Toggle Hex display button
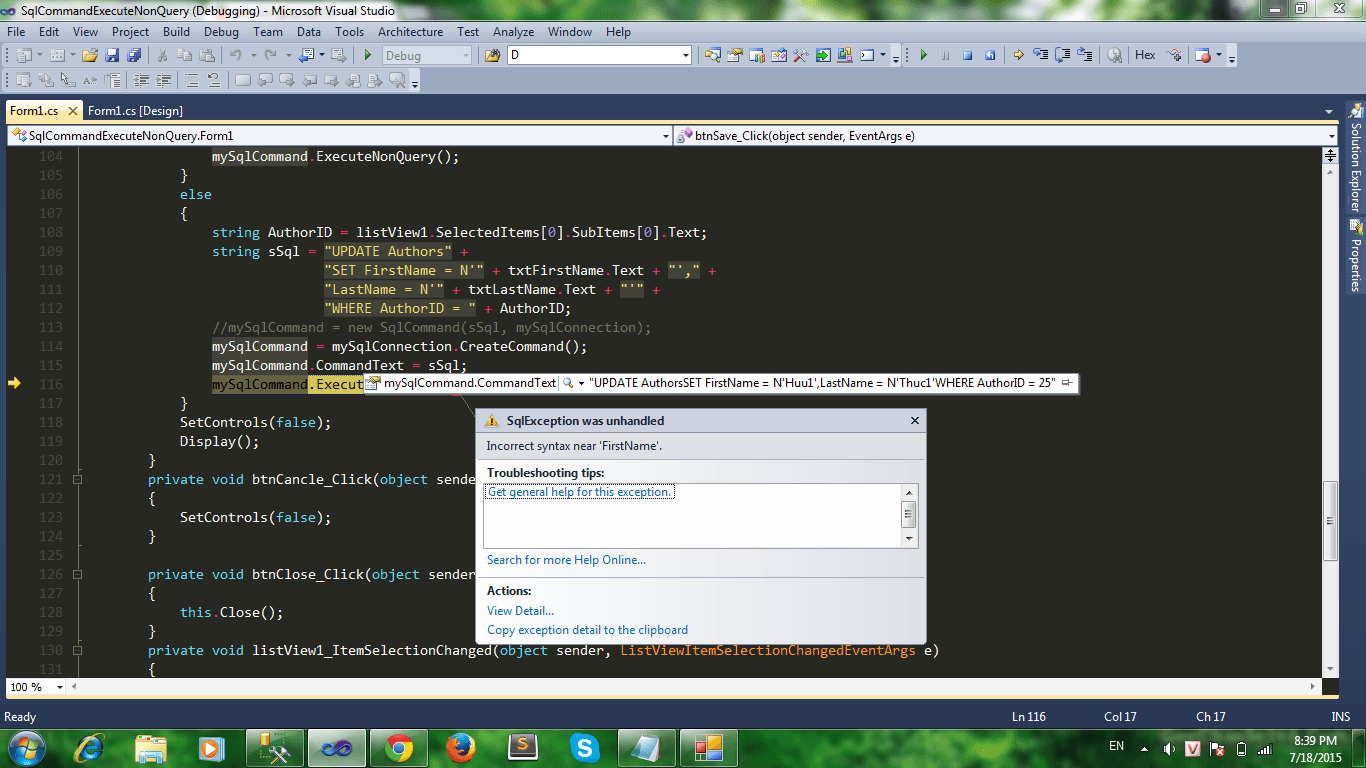This screenshot has height=768, width=1366. click(1145, 55)
